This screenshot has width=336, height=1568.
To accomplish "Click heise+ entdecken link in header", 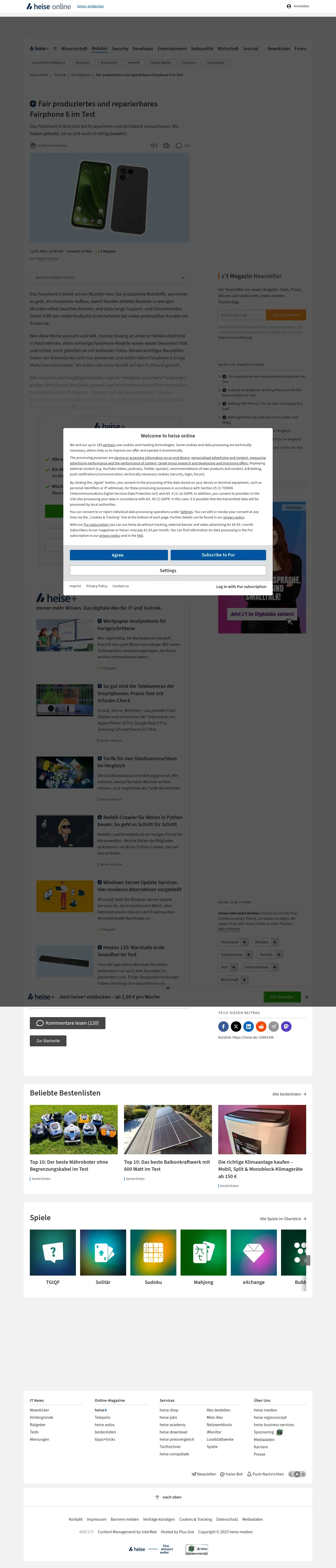I will [90, 6].
